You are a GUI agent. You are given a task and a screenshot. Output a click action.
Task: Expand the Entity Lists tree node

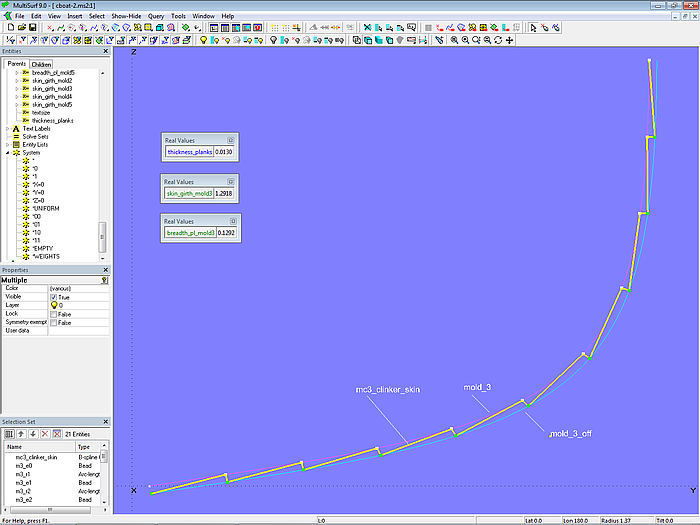[x=7, y=145]
